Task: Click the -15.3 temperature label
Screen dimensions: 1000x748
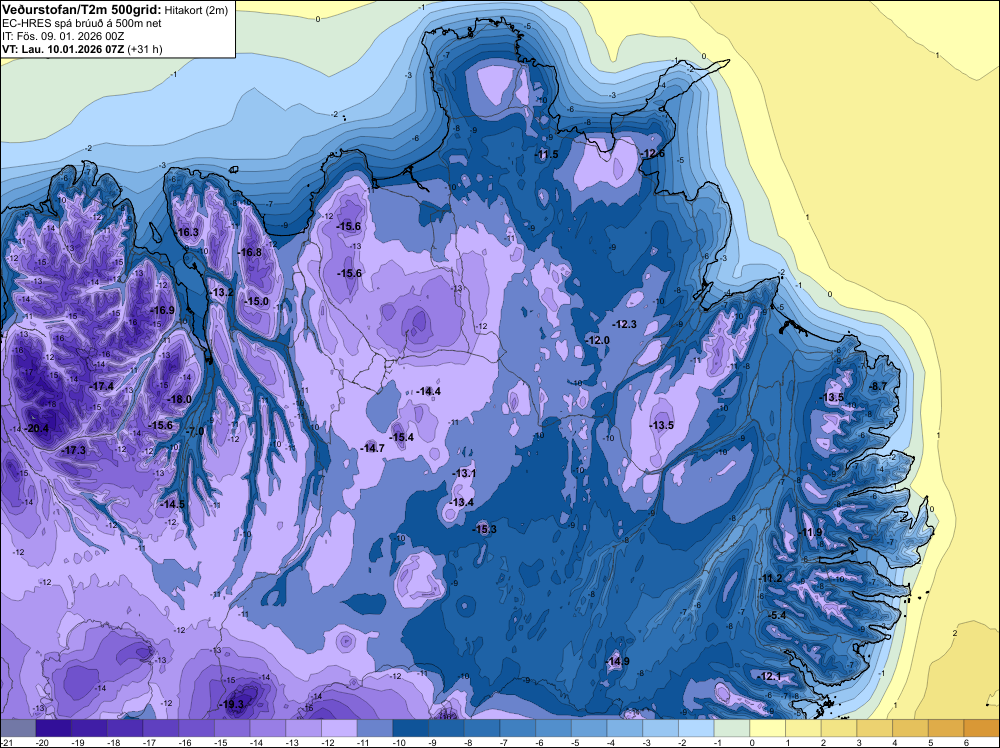Action: [484, 529]
